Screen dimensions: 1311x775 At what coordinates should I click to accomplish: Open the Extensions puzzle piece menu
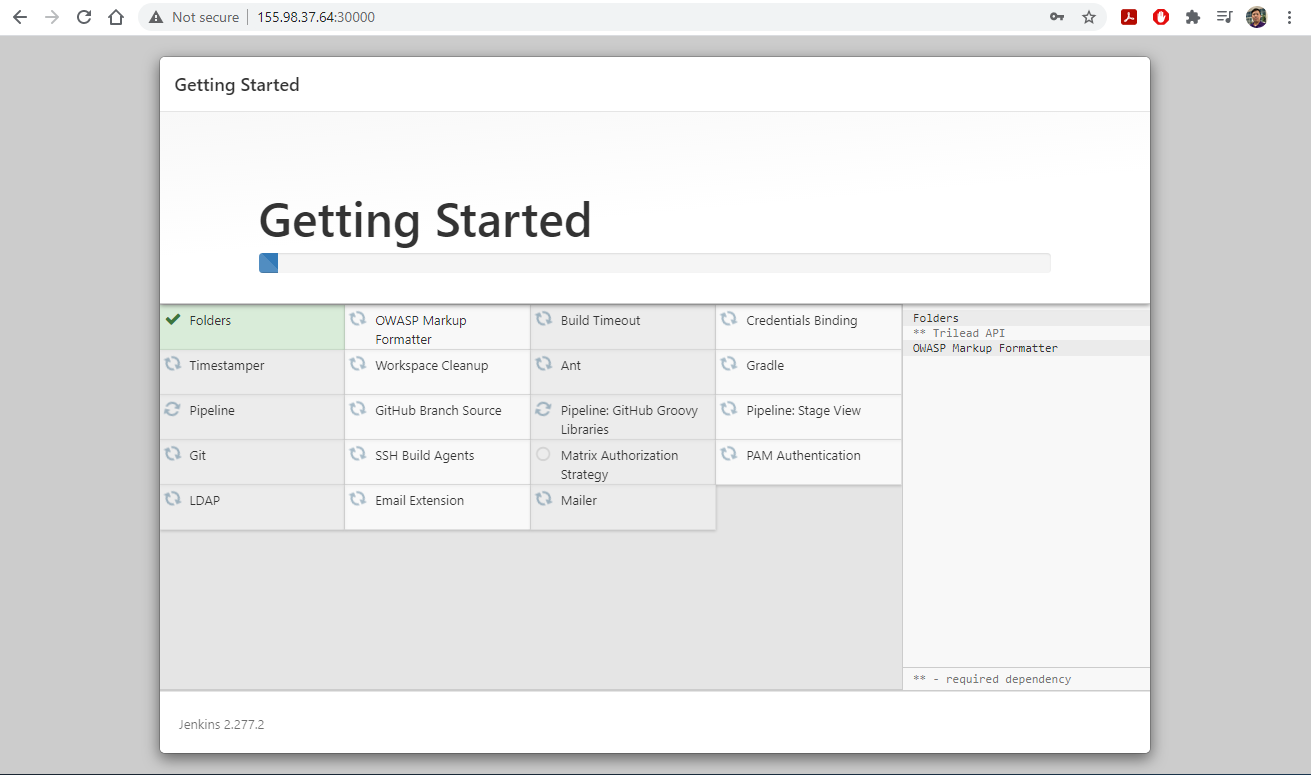click(1192, 17)
